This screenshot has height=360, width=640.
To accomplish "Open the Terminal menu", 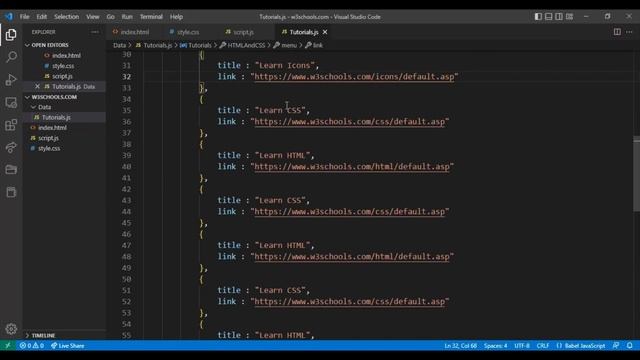I will click(x=151, y=17).
